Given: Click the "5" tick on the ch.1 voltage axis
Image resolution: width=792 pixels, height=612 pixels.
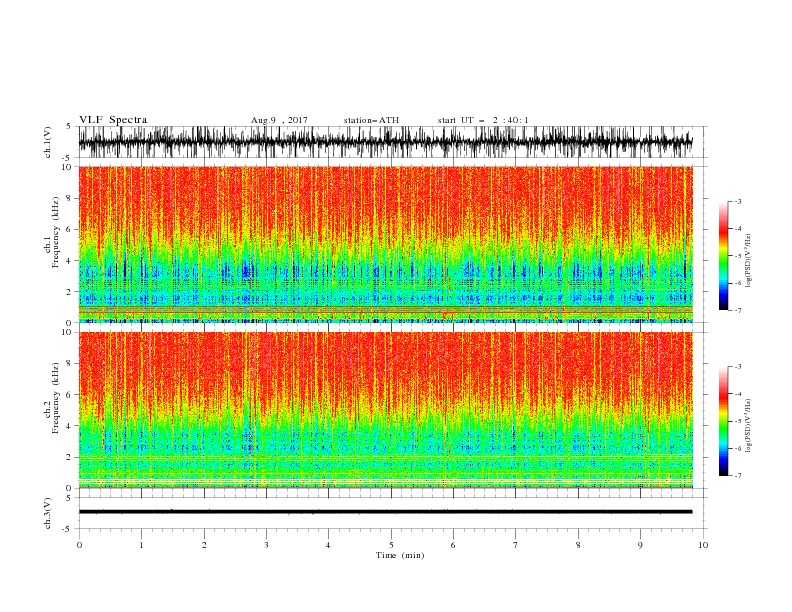Looking at the screenshot, I should pyautogui.click(x=69, y=126).
